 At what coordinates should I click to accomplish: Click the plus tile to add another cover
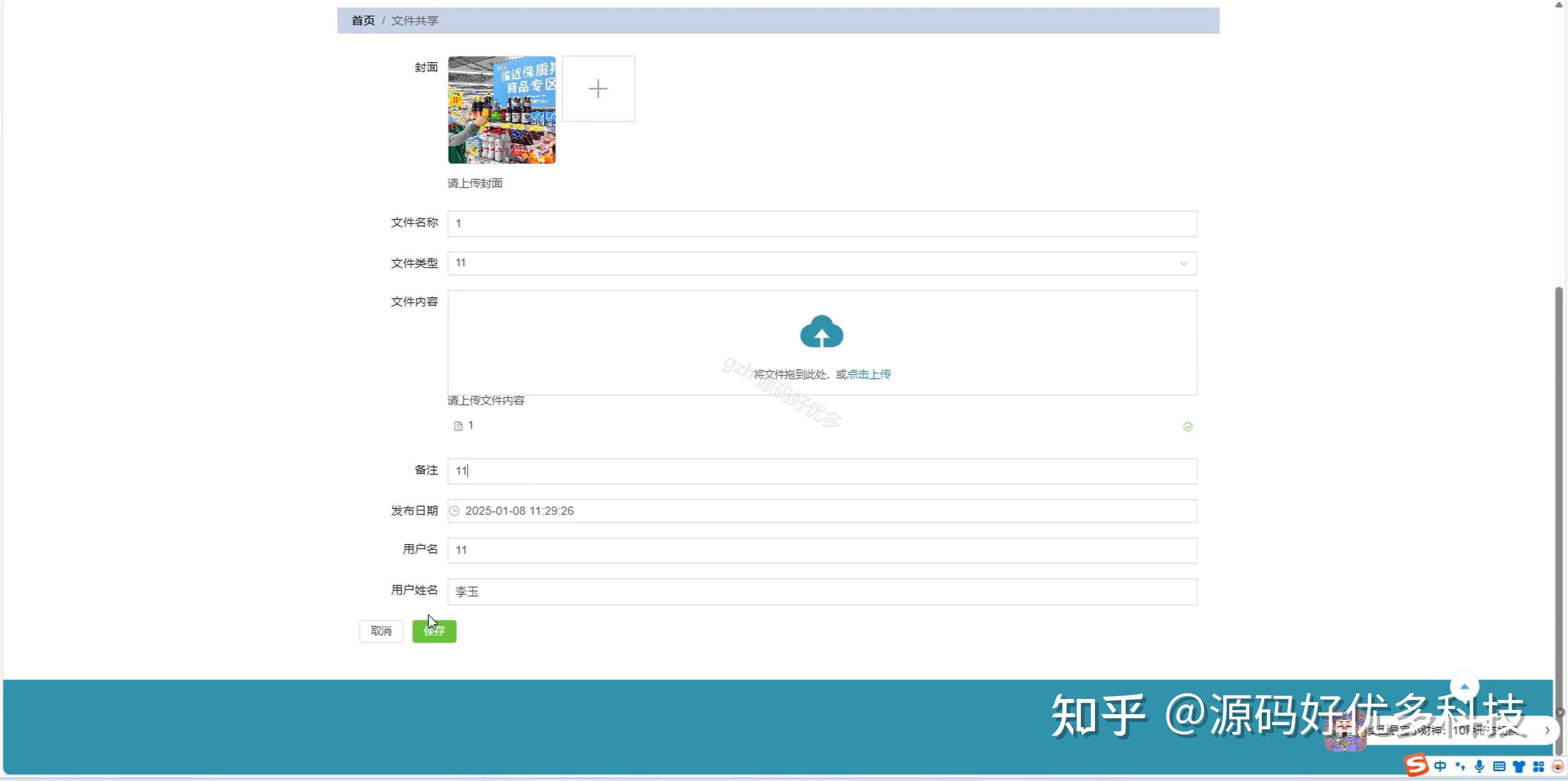598,88
